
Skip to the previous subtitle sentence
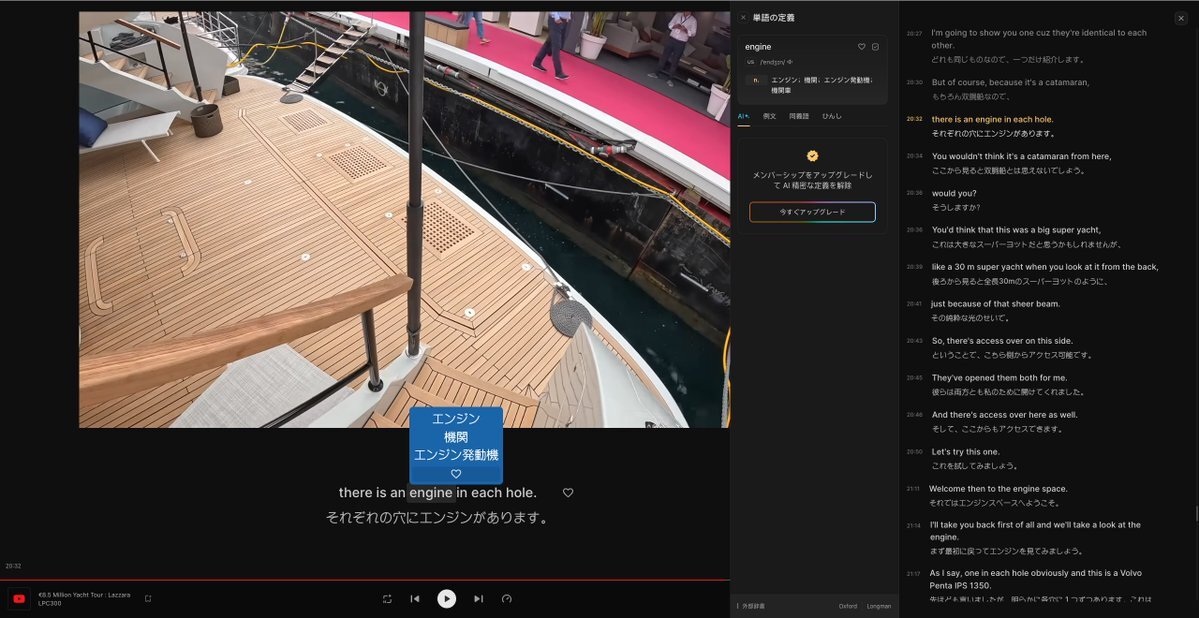[x=415, y=598]
